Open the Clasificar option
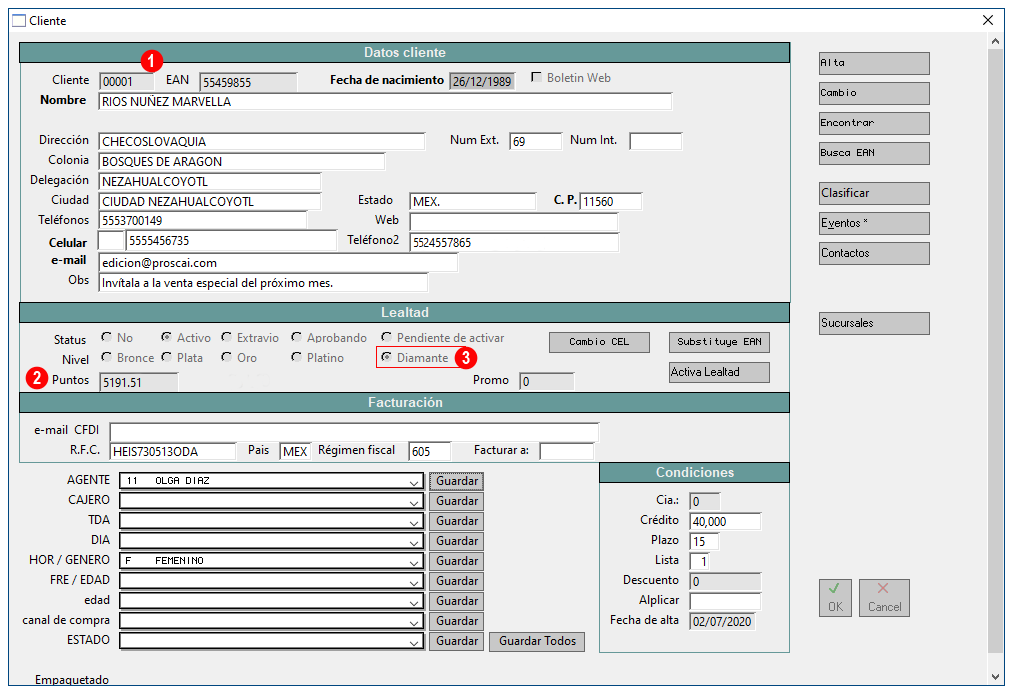This screenshot has width=1012, height=695. (875, 193)
